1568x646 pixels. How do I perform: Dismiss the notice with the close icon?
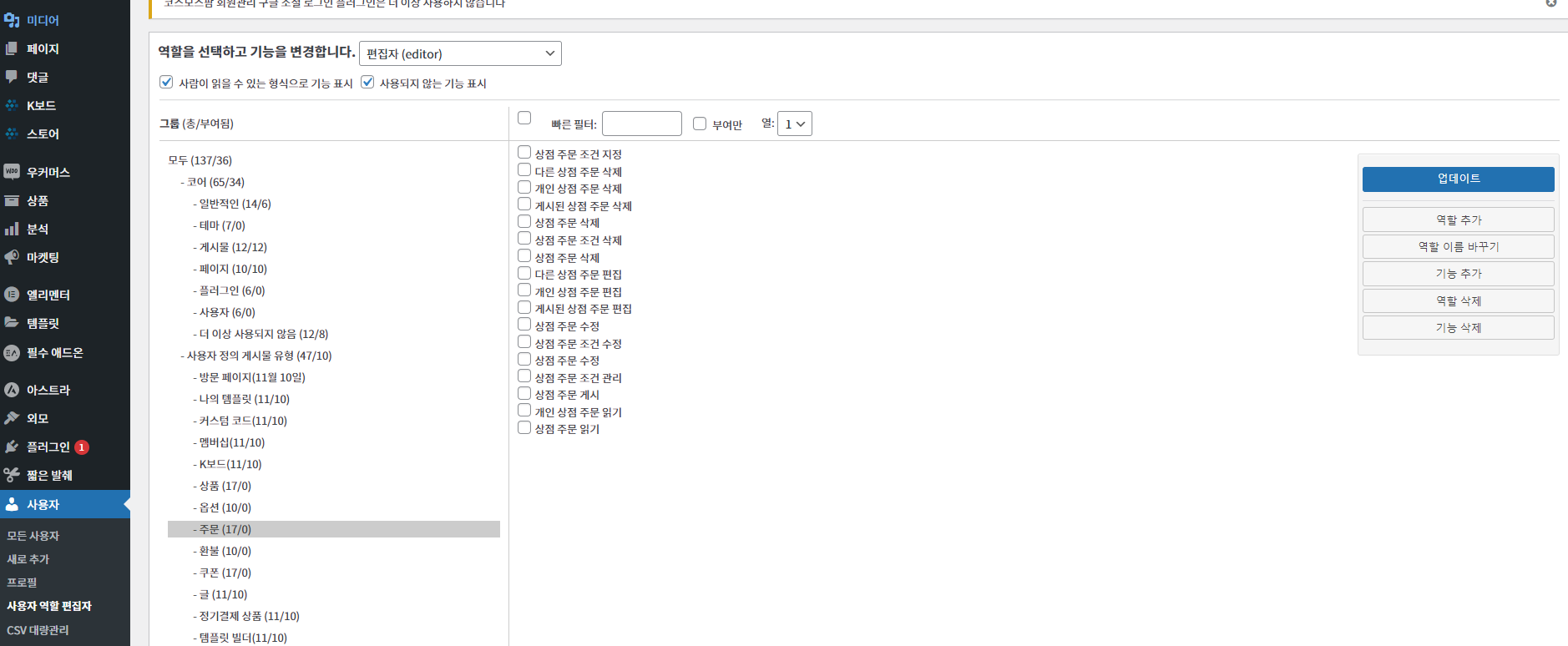1551,3
